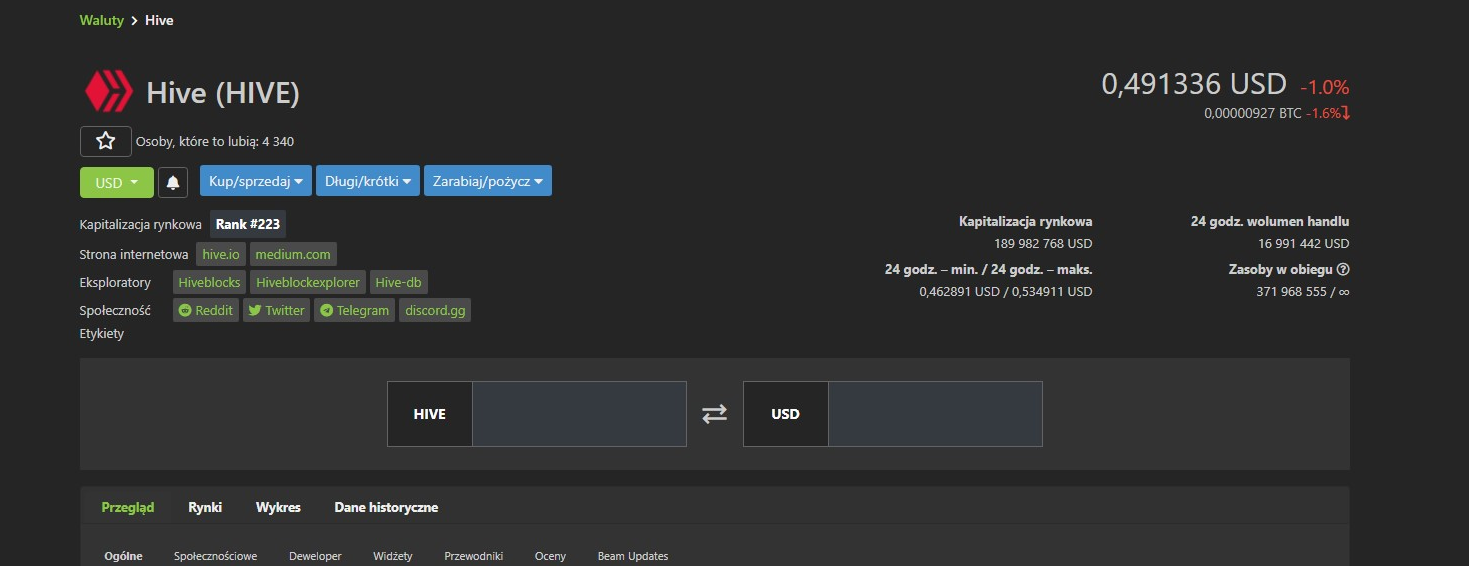
Task: Open Reddit community link
Action: point(206,310)
